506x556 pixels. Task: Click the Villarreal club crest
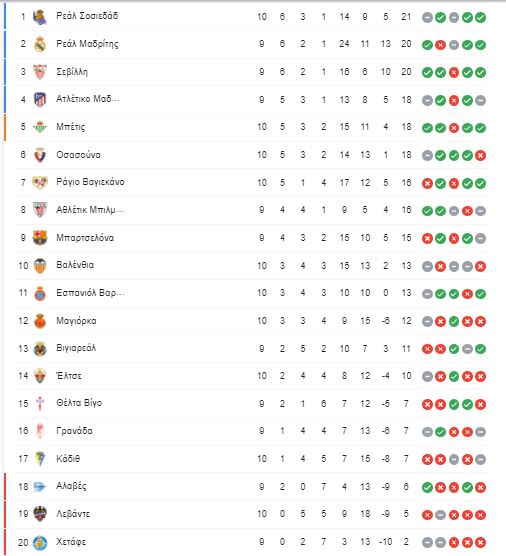tap(40, 349)
